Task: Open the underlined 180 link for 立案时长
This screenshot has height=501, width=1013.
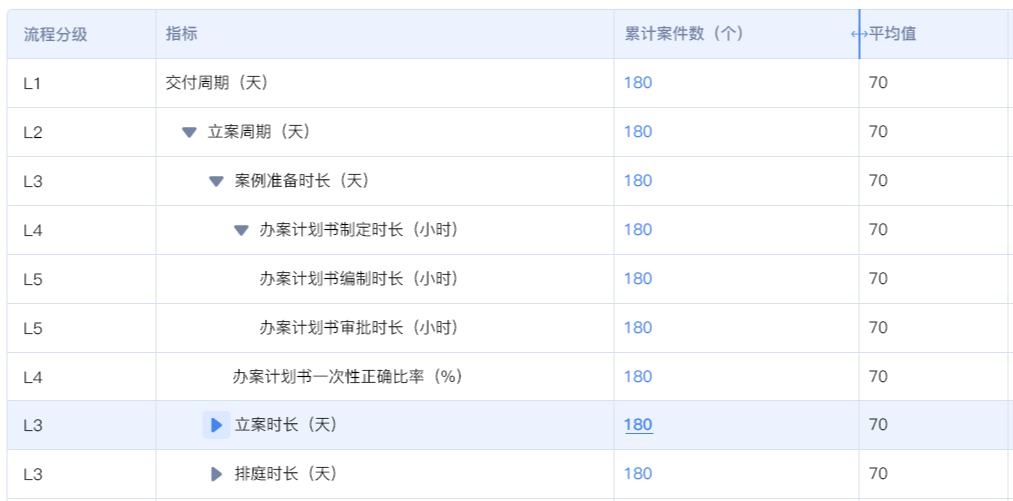Action: click(x=638, y=425)
